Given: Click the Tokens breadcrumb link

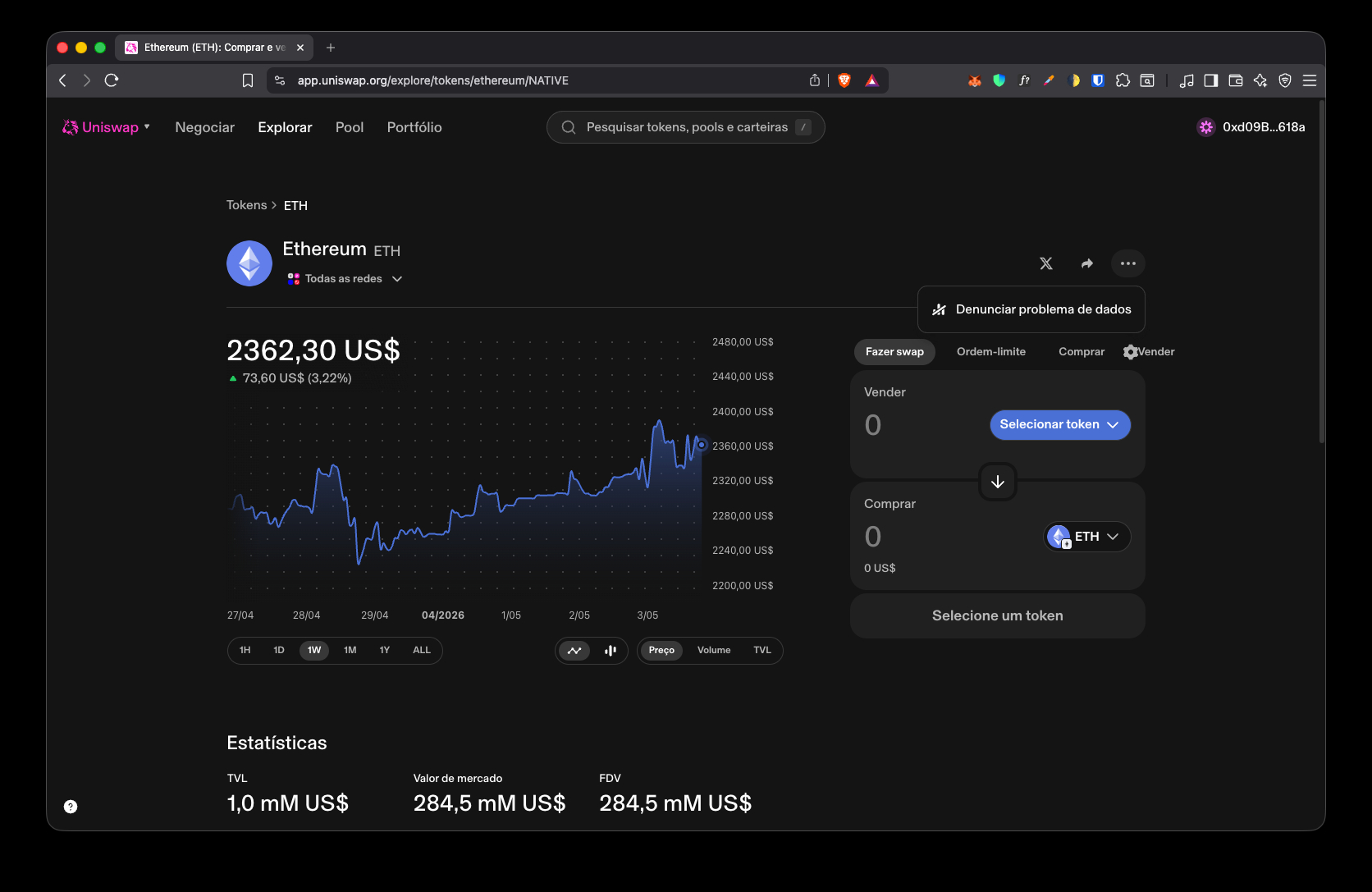Looking at the screenshot, I should coord(246,205).
